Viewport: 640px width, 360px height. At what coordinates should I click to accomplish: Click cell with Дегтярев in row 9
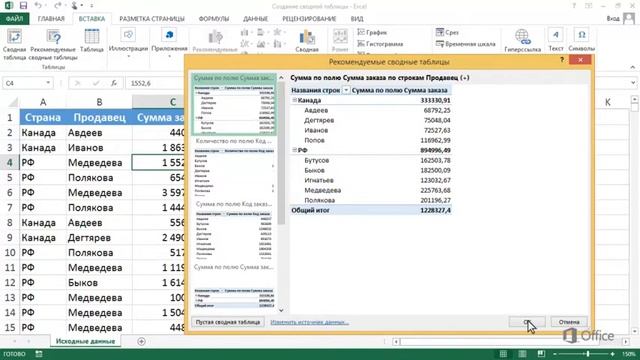[x=99, y=238]
